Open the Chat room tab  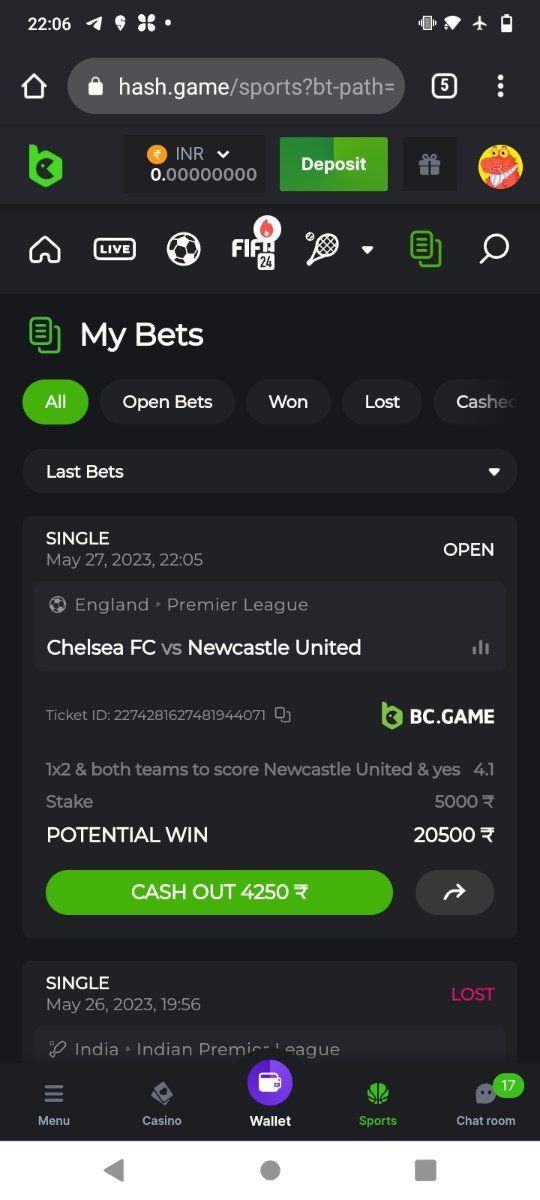(486, 1103)
